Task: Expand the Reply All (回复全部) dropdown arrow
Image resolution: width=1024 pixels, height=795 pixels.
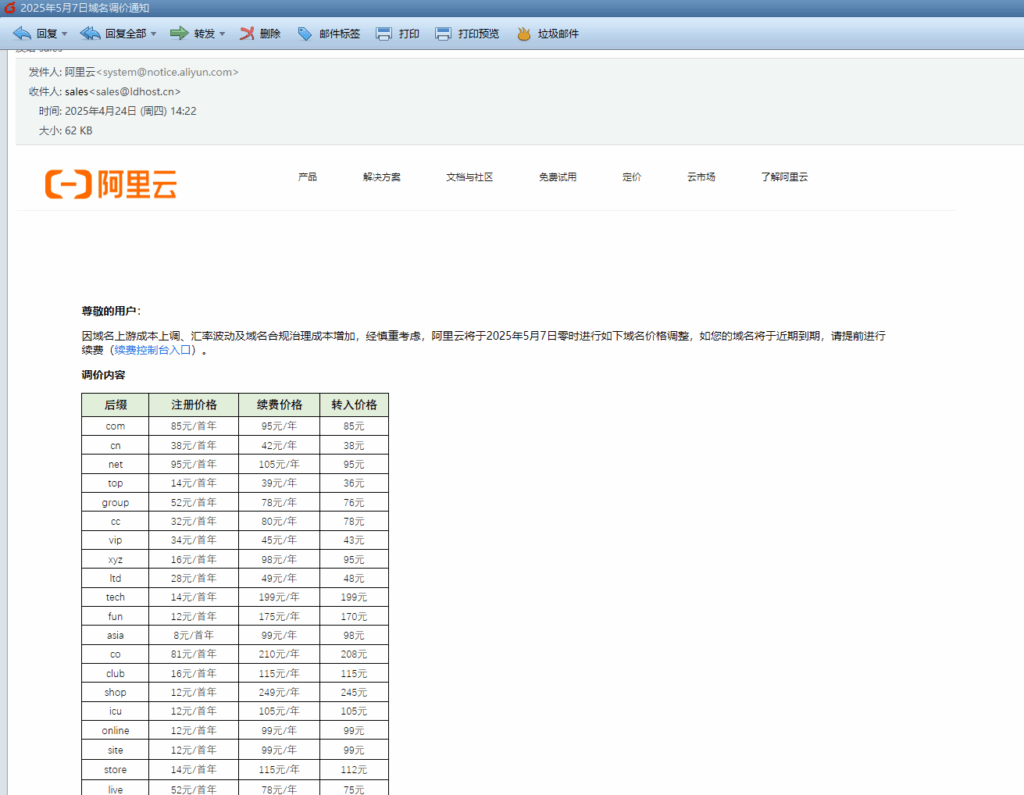Action: pyautogui.click(x=153, y=34)
